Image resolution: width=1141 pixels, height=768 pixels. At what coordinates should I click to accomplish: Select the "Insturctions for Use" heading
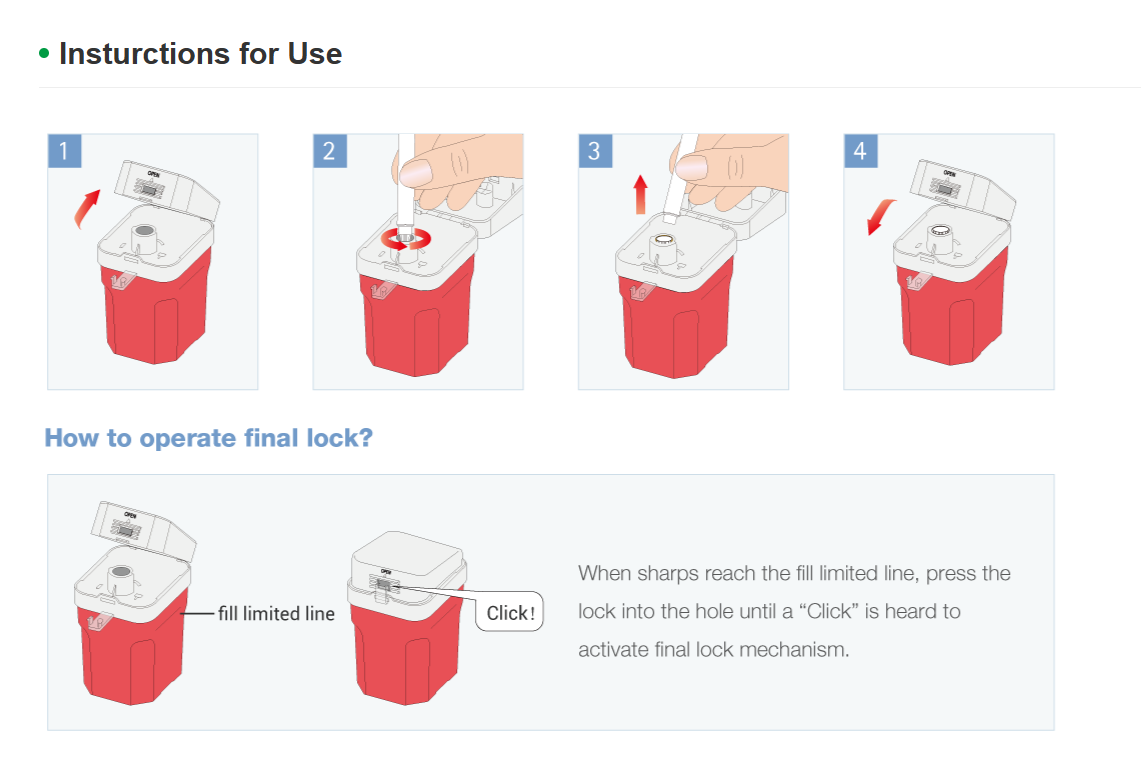pyautogui.click(x=200, y=54)
